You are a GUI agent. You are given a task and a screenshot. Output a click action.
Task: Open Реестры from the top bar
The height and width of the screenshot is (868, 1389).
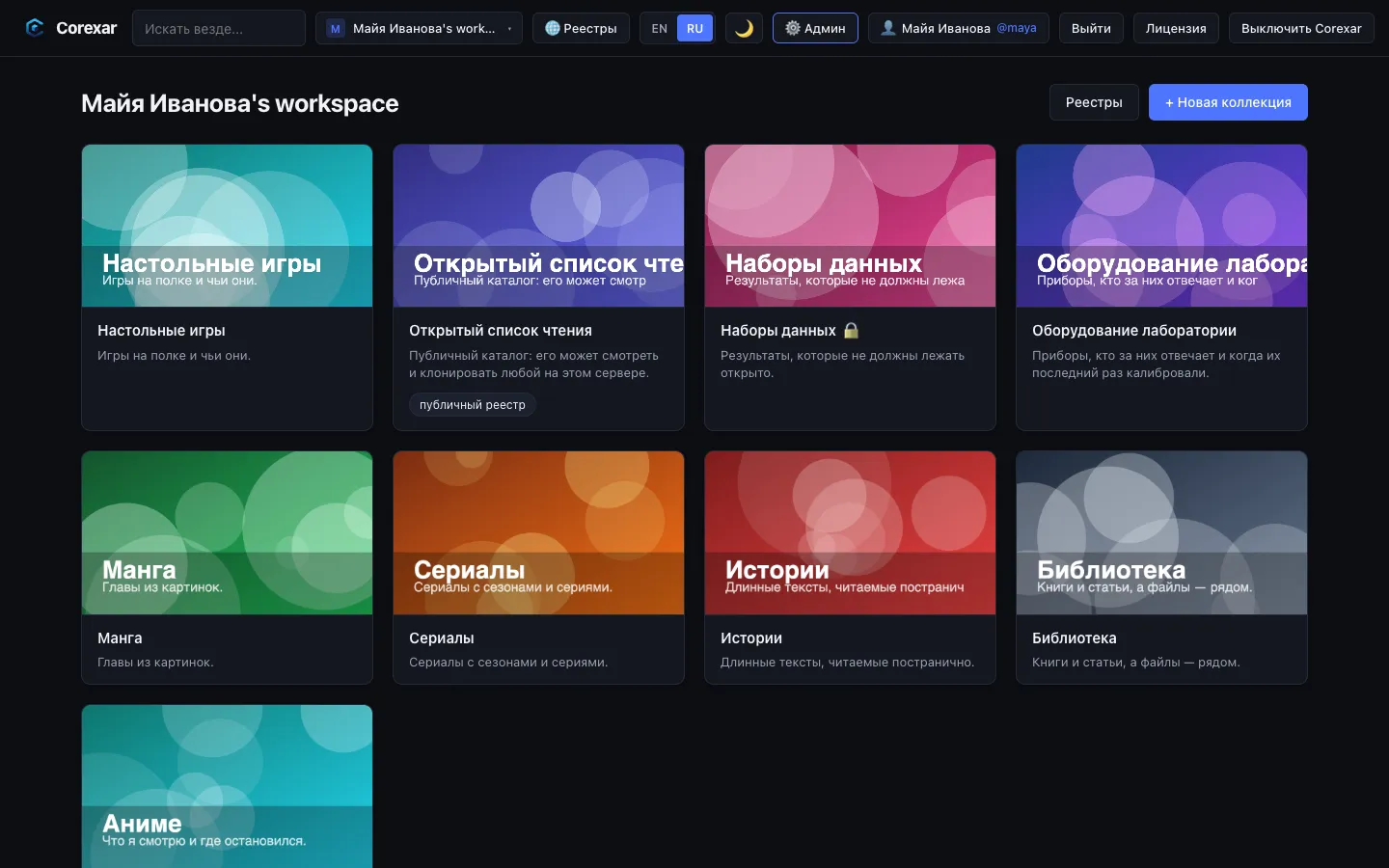[581, 28]
